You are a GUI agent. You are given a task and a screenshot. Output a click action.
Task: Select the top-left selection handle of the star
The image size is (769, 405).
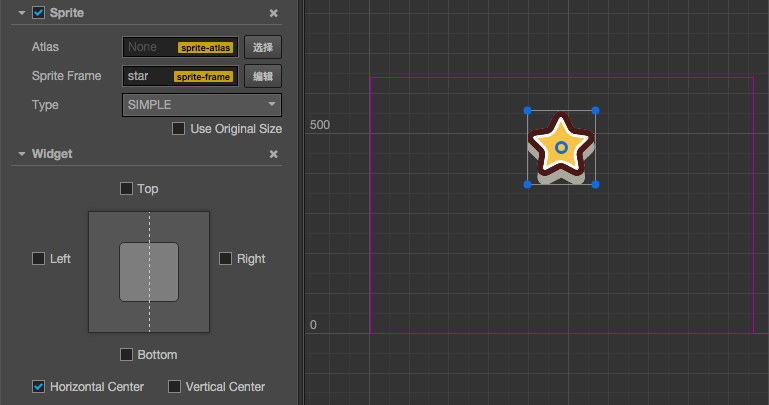528,111
